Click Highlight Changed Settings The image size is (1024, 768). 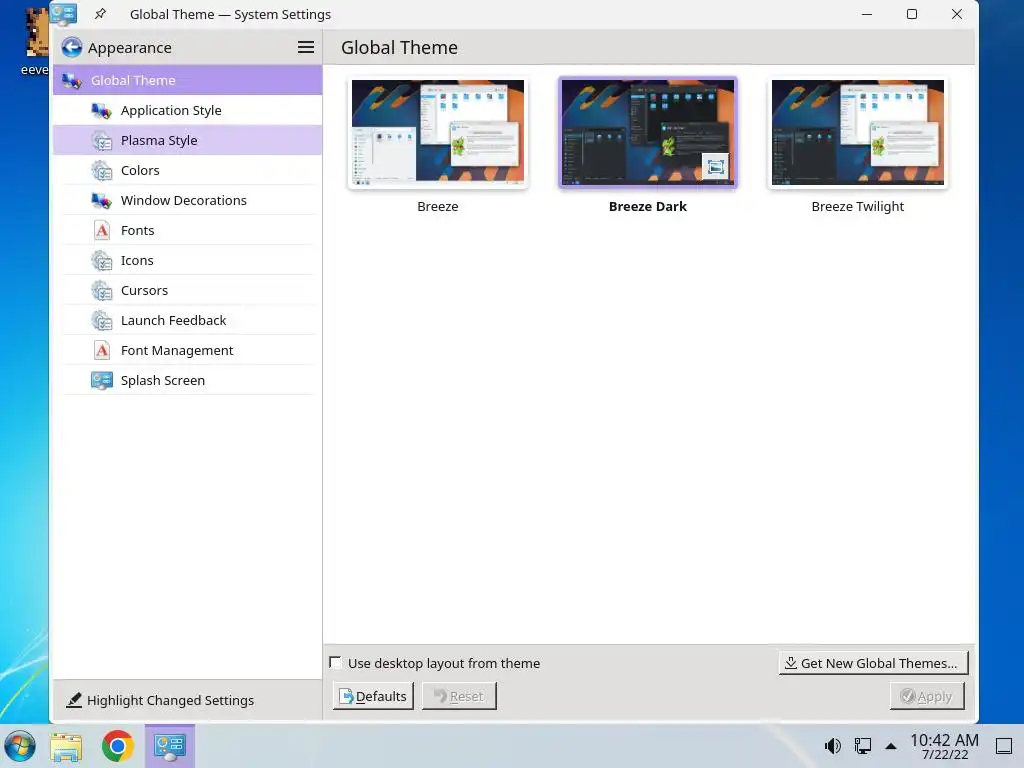coord(160,700)
